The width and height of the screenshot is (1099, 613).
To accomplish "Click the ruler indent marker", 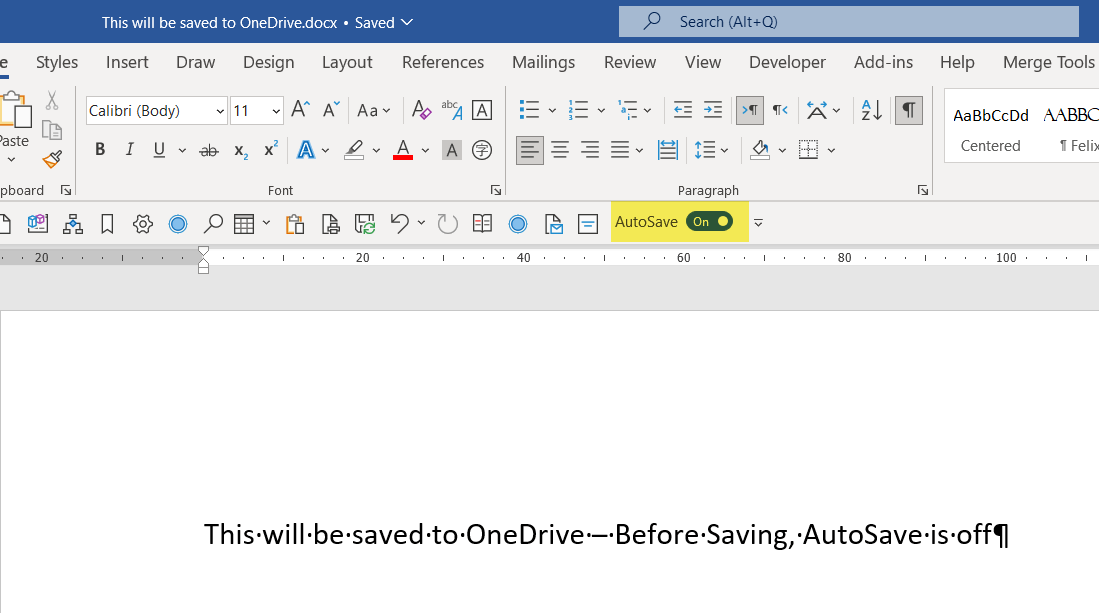I will (203, 259).
